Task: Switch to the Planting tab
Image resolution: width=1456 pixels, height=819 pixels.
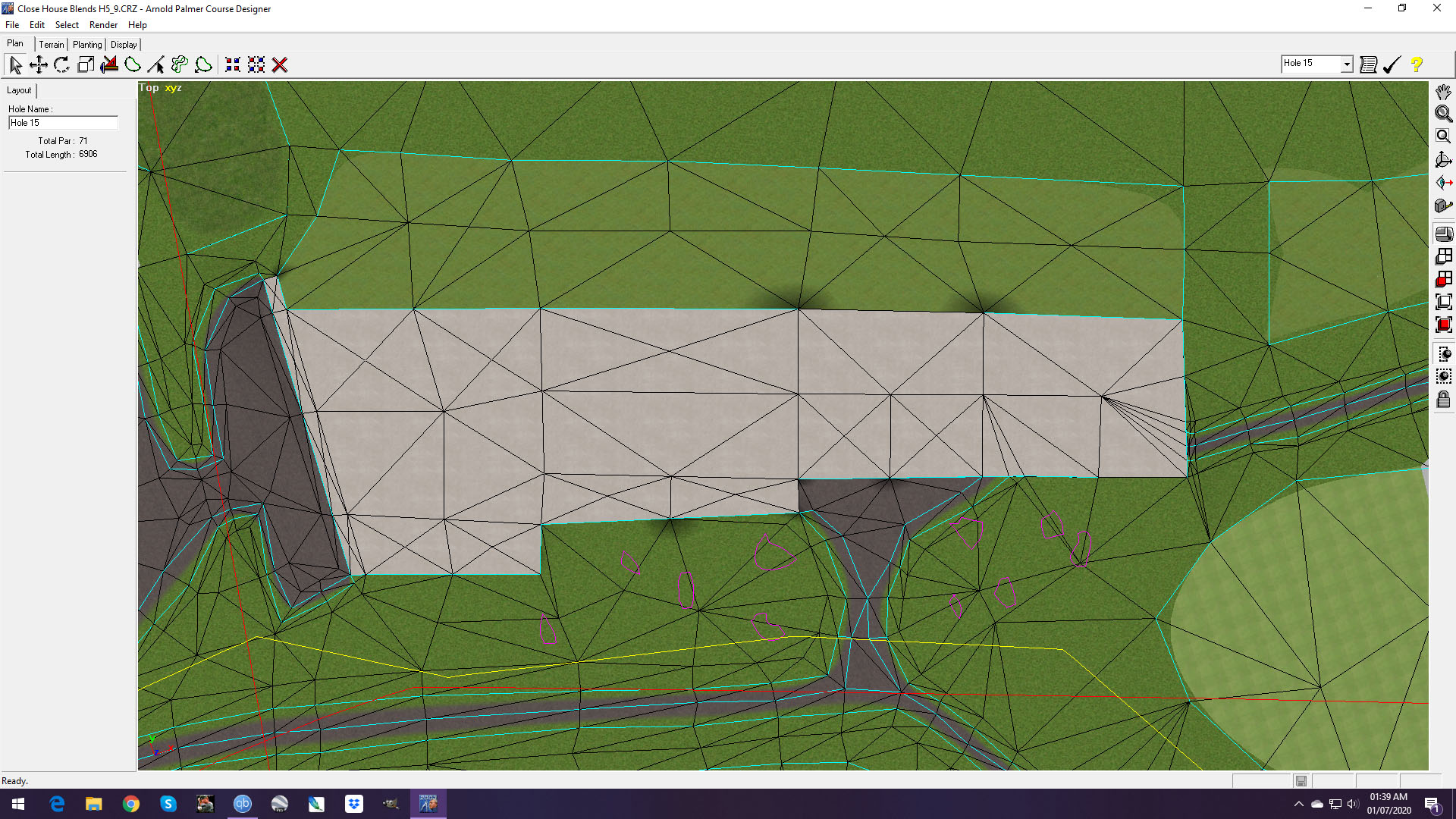Action: click(87, 45)
